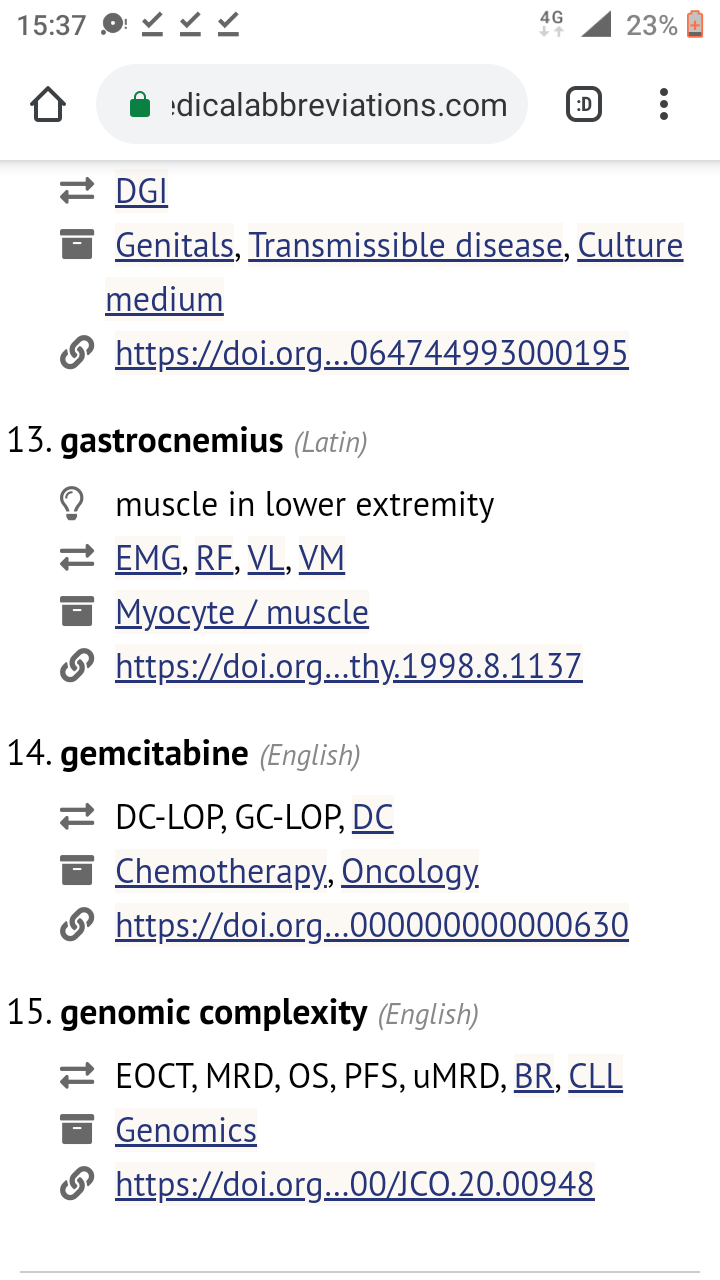Open the doi link ending in JCO.20.00948

coord(354,1184)
